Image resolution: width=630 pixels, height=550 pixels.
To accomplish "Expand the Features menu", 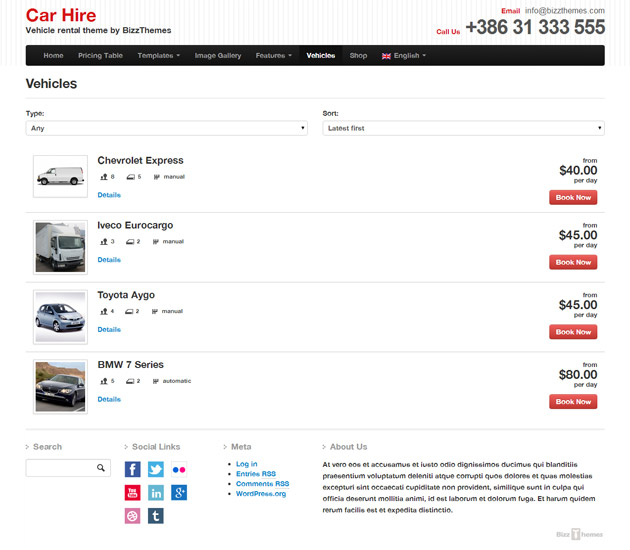I will click(x=274, y=55).
